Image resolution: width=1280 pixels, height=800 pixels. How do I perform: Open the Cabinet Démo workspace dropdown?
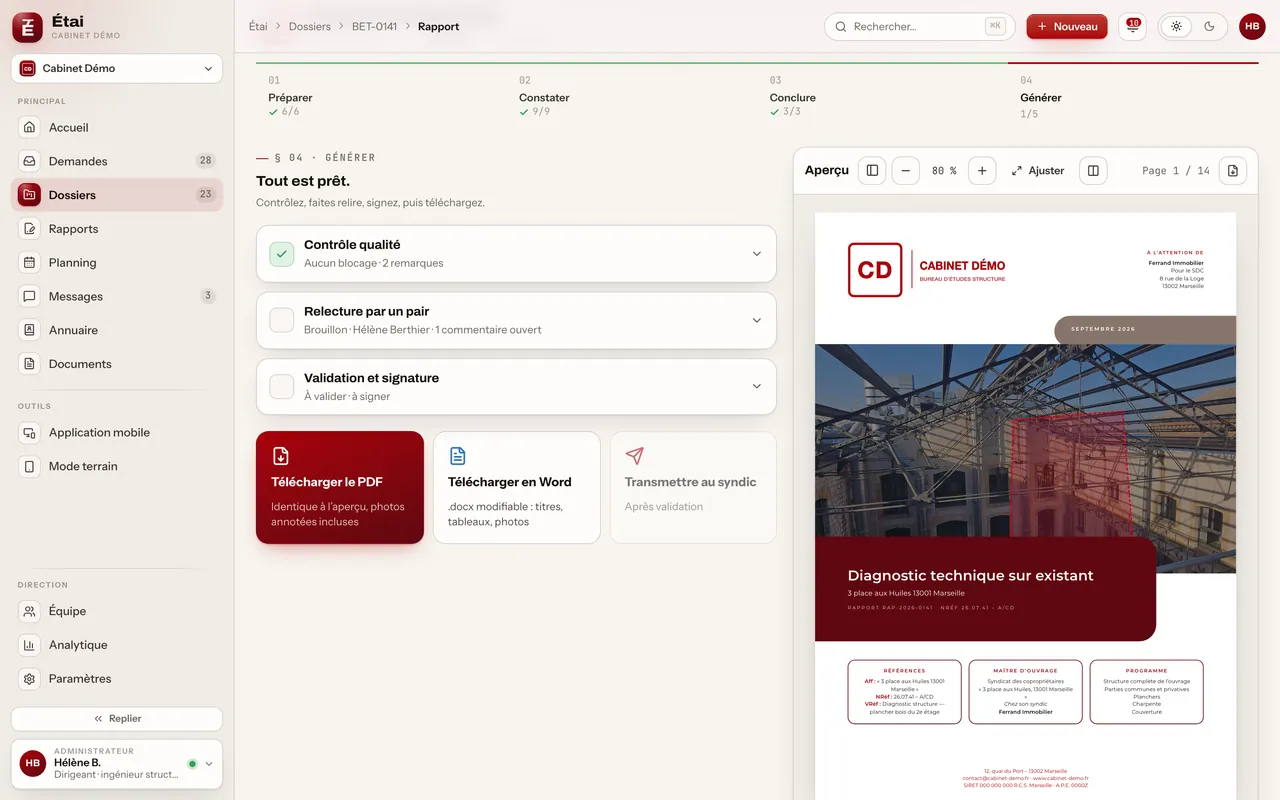[x=117, y=69]
